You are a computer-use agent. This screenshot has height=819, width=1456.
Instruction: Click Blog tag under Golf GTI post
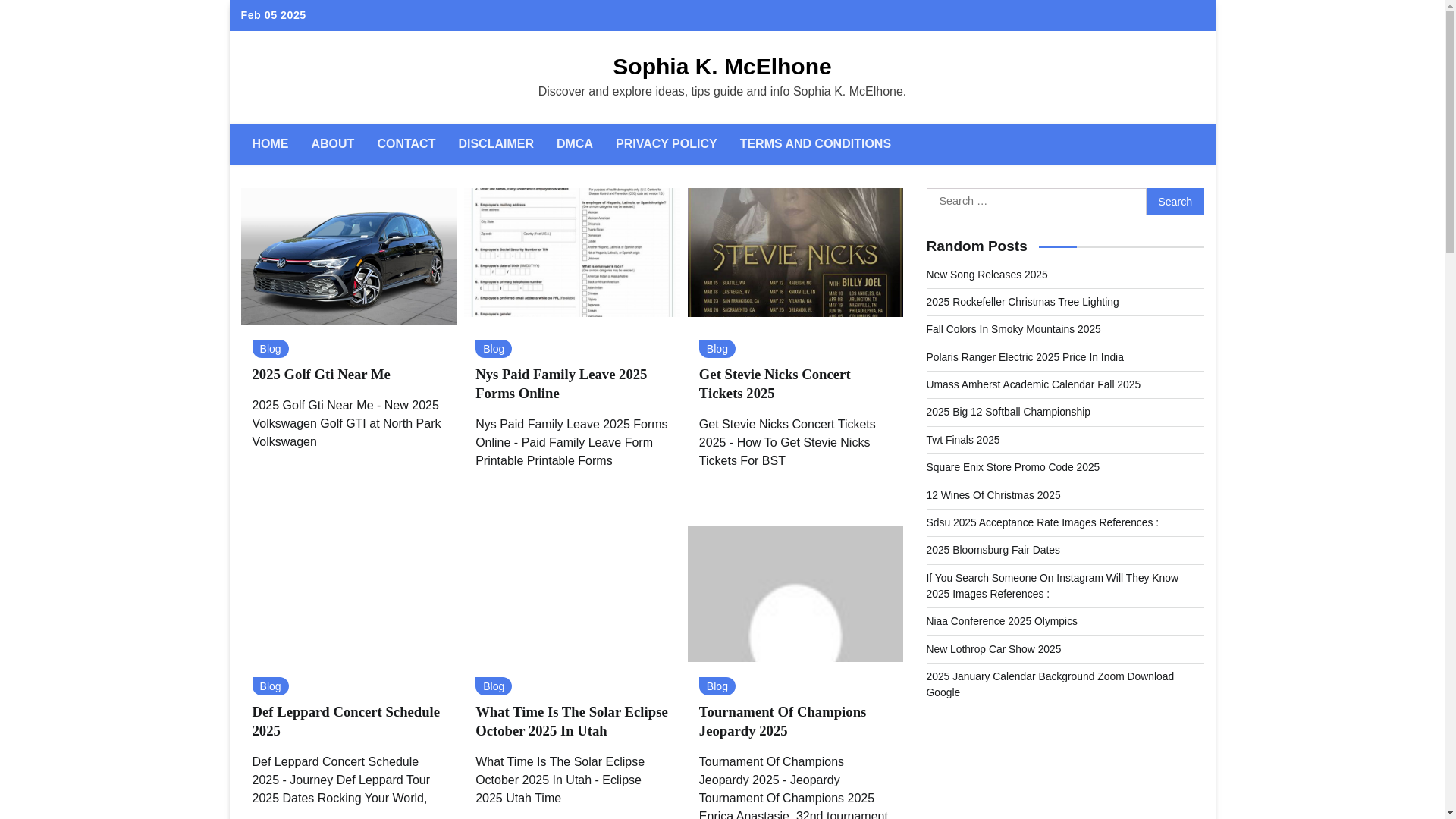[270, 349]
